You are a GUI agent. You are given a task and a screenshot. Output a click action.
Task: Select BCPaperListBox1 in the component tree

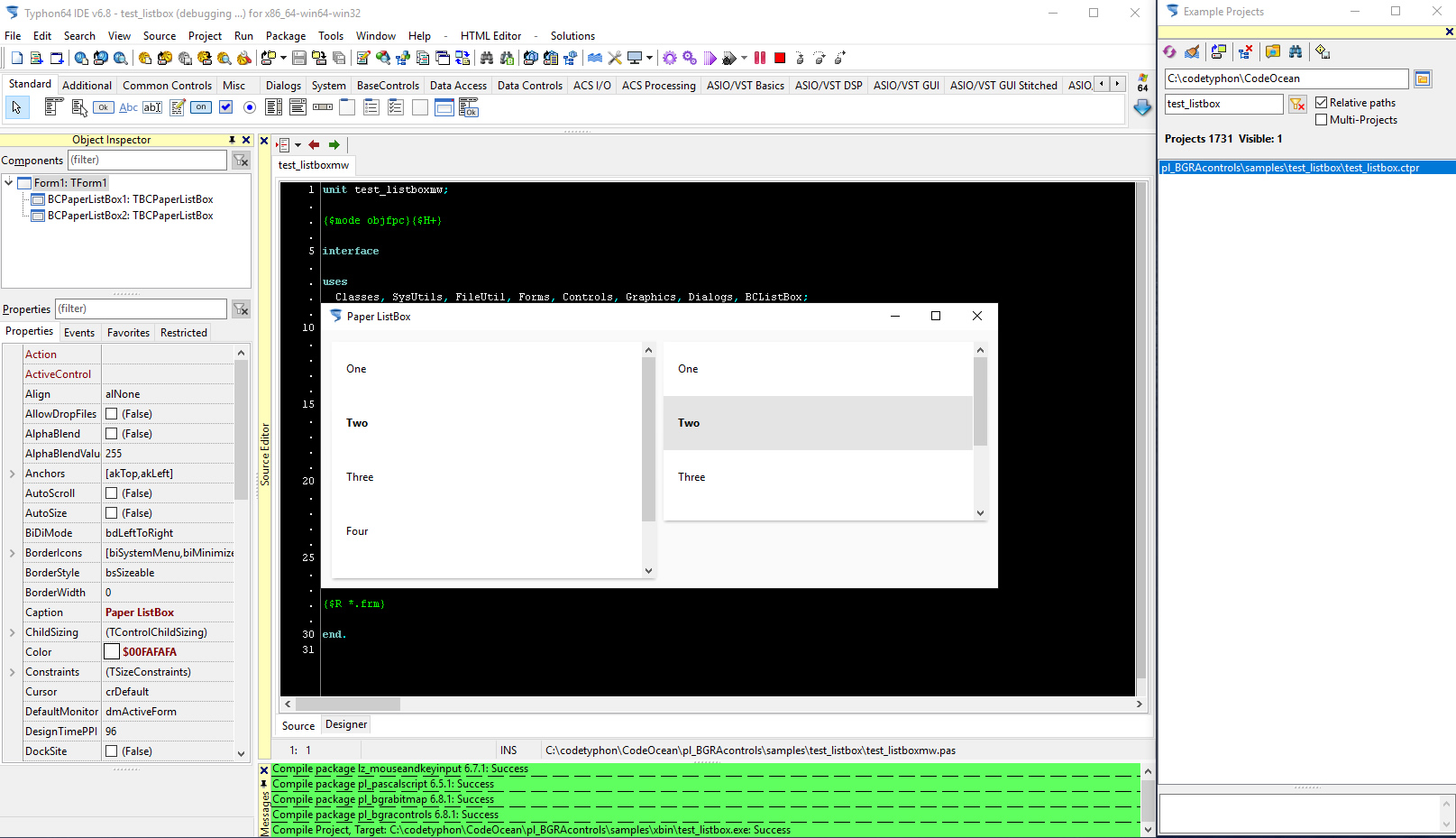[x=131, y=199]
